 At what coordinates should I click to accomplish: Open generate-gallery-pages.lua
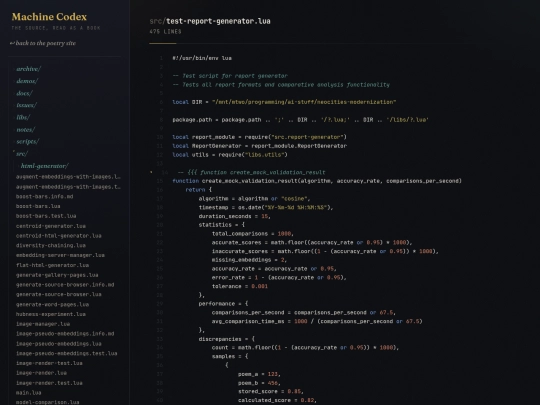pos(57,275)
